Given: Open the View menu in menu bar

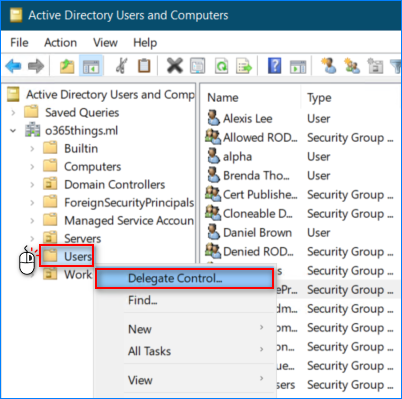Looking at the screenshot, I should (x=105, y=43).
